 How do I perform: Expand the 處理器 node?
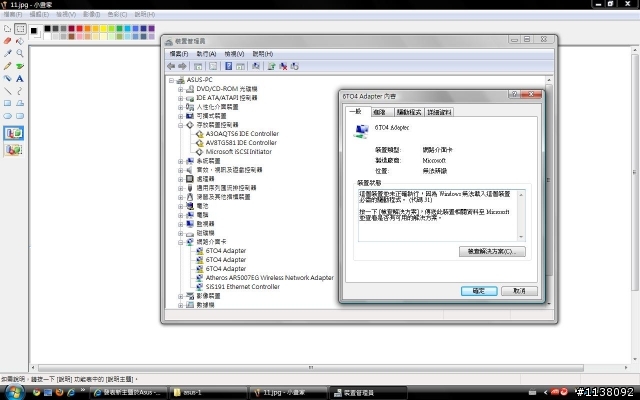[x=180, y=179]
